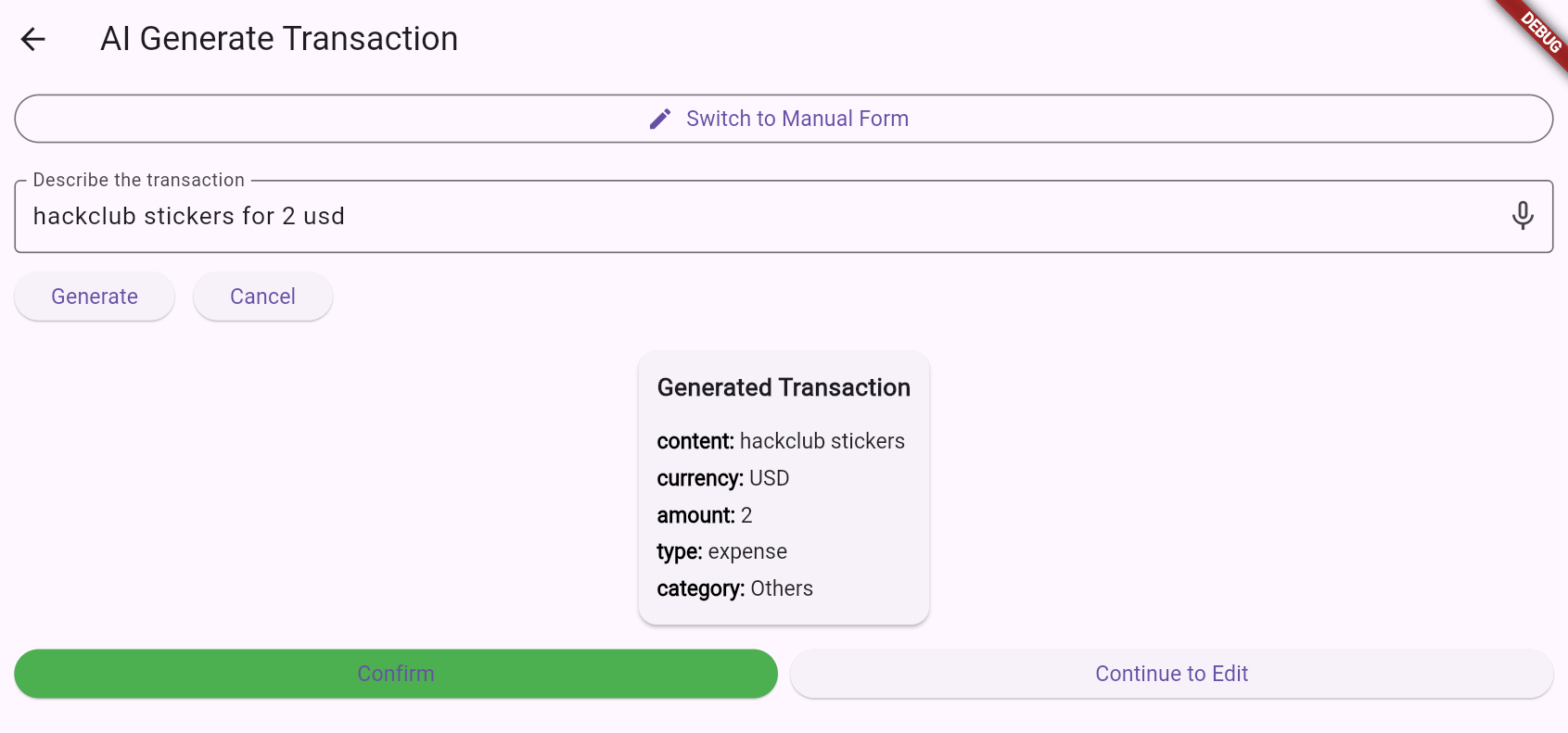Click the 'AI Generate Transaction' page title
The image size is (1568, 733).
point(279,39)
